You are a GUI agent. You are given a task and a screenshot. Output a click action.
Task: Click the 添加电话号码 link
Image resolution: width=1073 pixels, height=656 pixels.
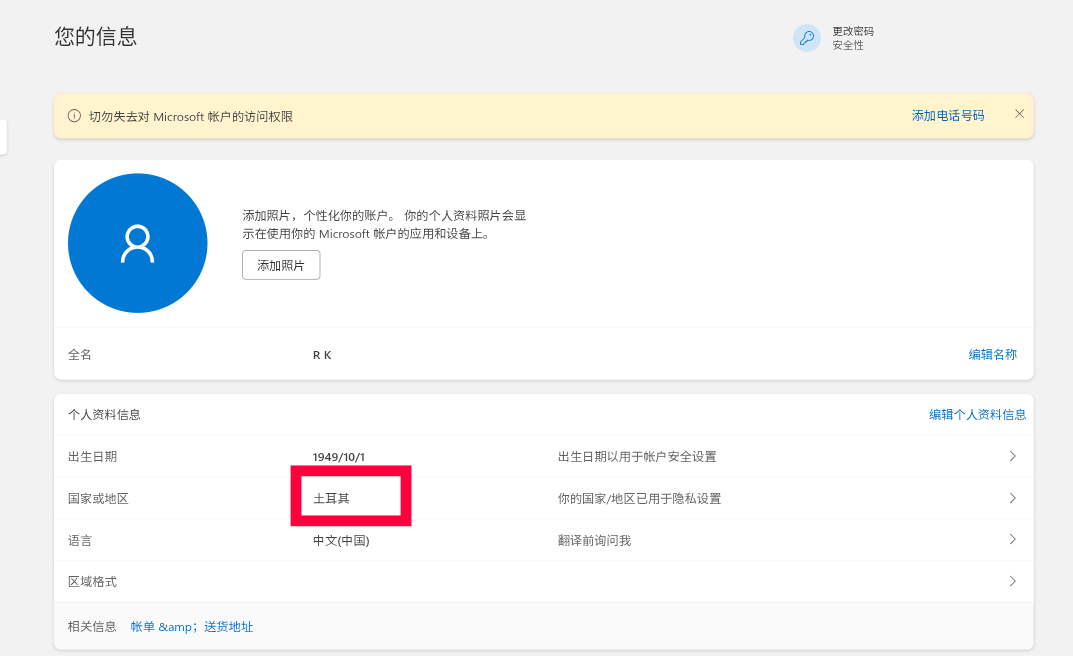tap(947, 116)
